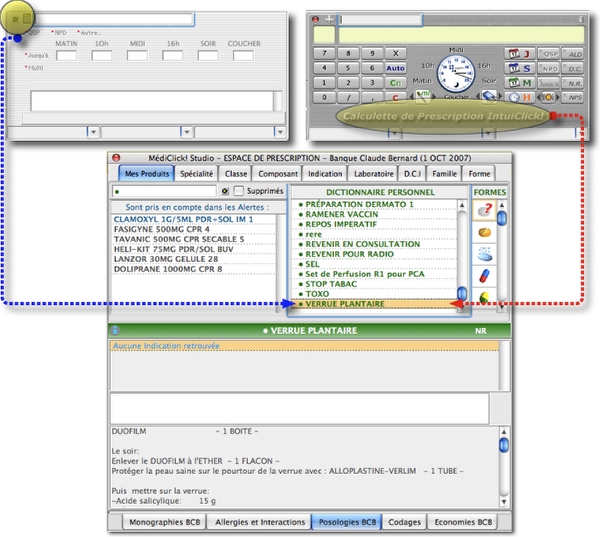Click the dictionary list scrollbar thumb
This screenshot has width=600, height=537.
462,294
